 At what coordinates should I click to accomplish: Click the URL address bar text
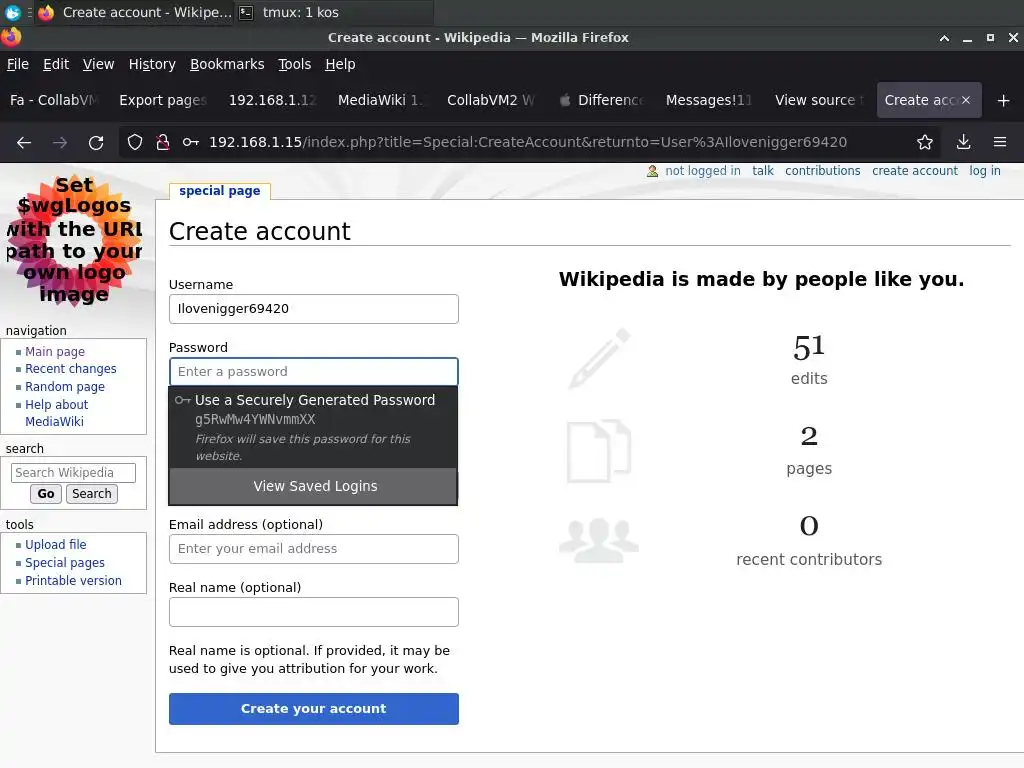pyautogui.click(x=528, y=142)
